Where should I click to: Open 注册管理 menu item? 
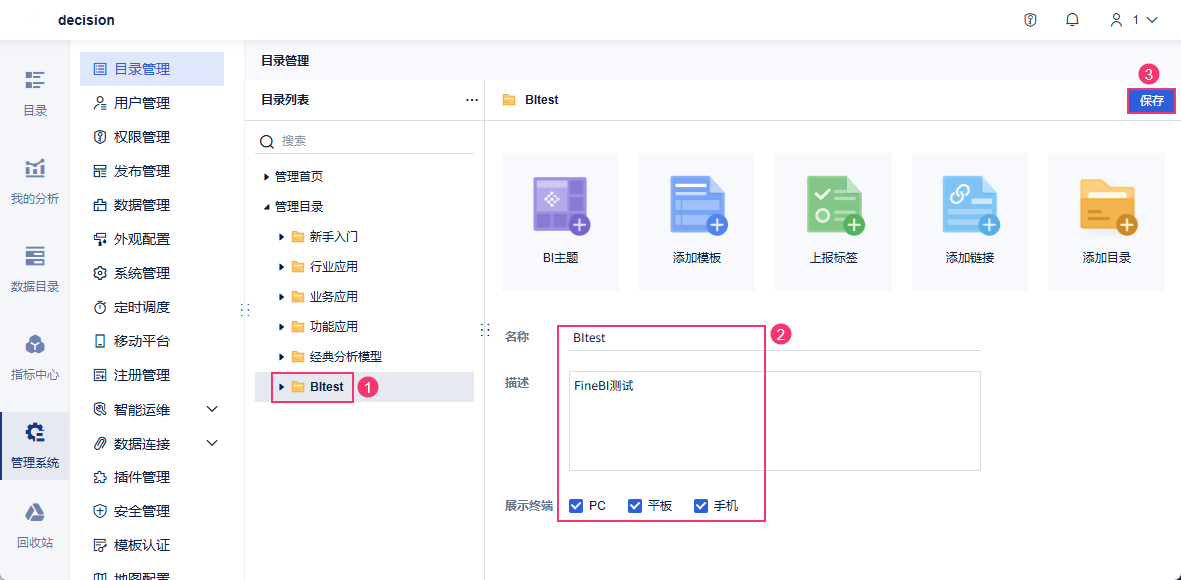[x=152, y=375]
